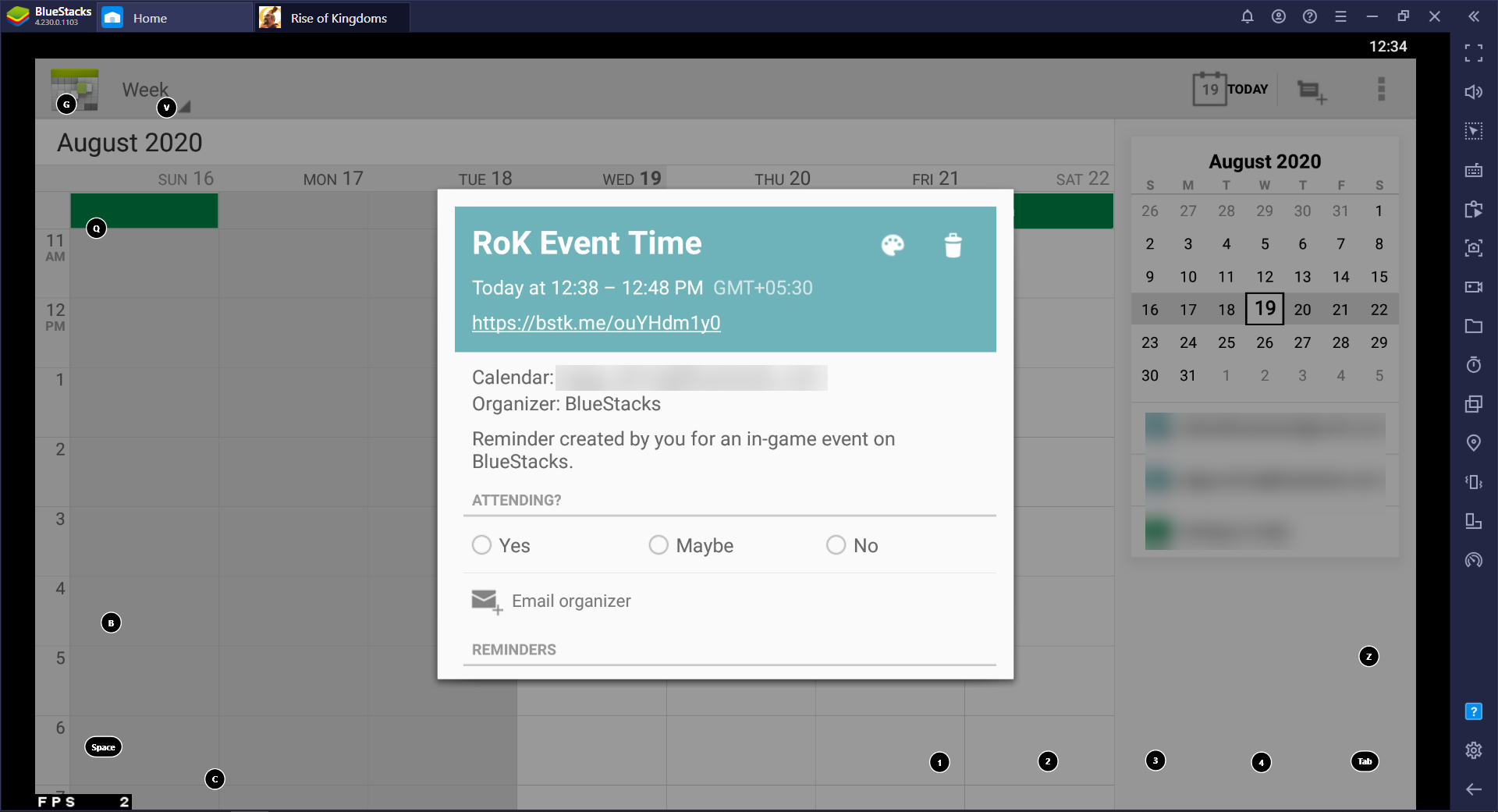
Task: Click the email organizer envelope icon
Action: click(486, 601)
